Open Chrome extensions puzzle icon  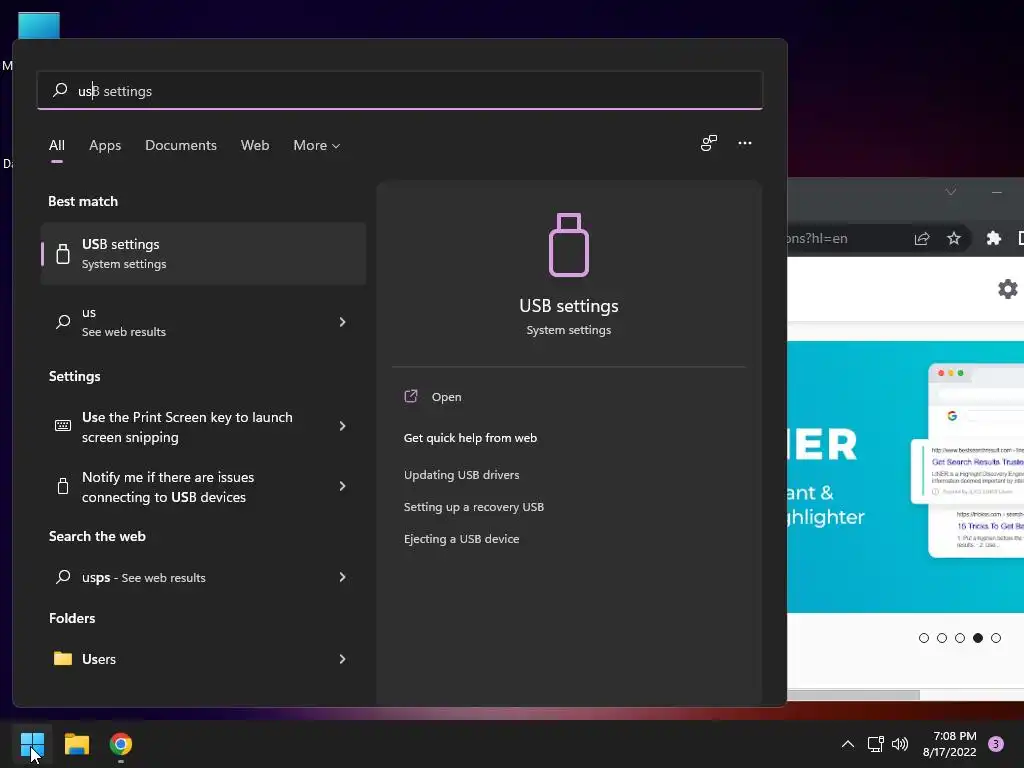(x=993, y=238)
